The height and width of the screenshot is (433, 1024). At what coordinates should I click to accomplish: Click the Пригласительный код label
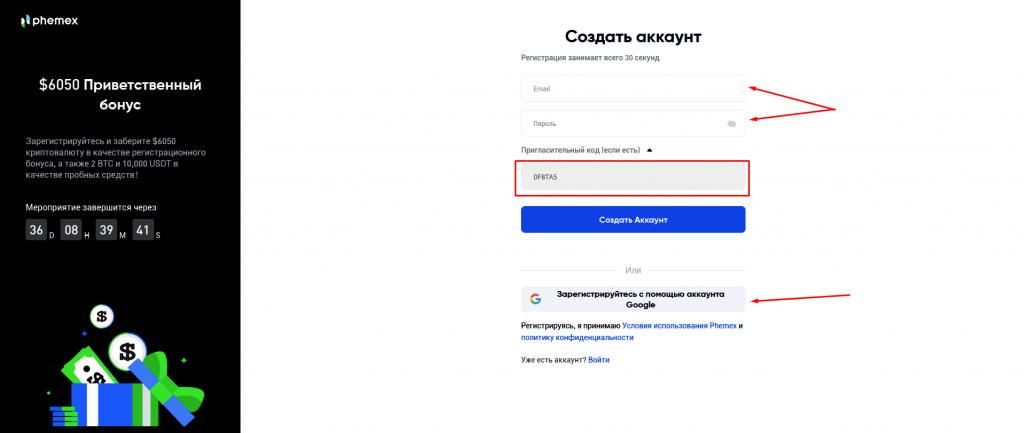point(580,150)
